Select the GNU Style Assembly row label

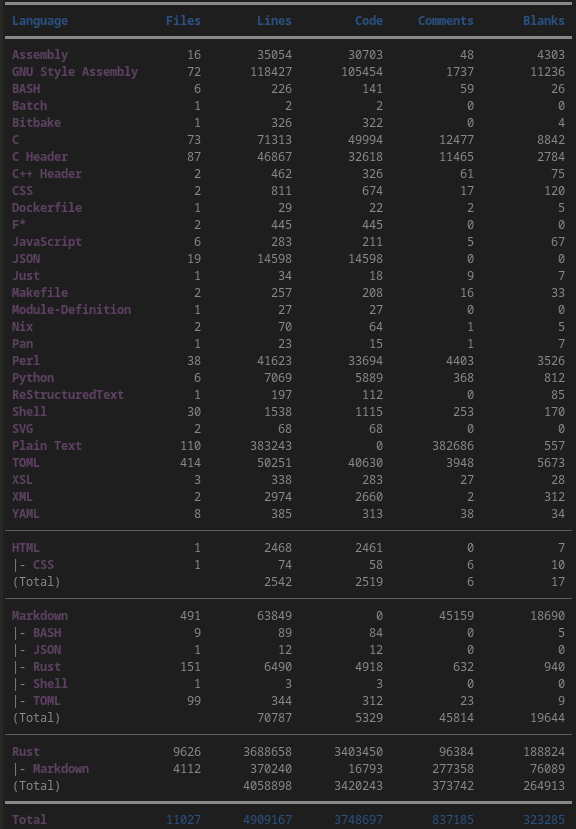(x=75, y=71)
